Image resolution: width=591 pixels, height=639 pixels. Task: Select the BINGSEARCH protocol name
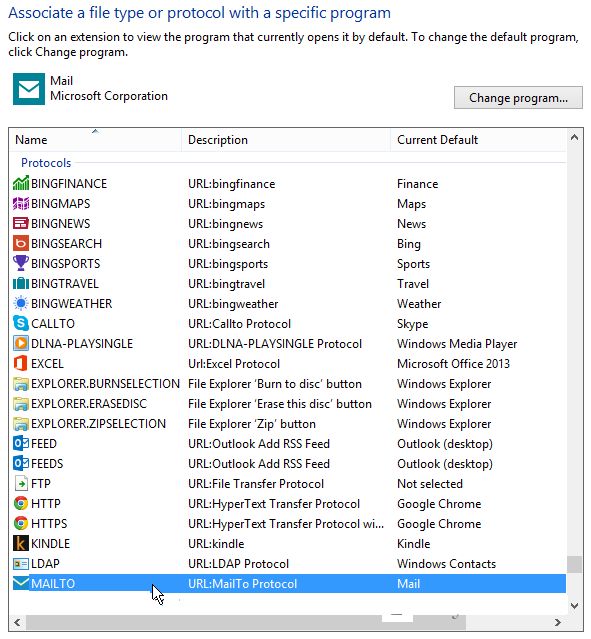point(66,244)
